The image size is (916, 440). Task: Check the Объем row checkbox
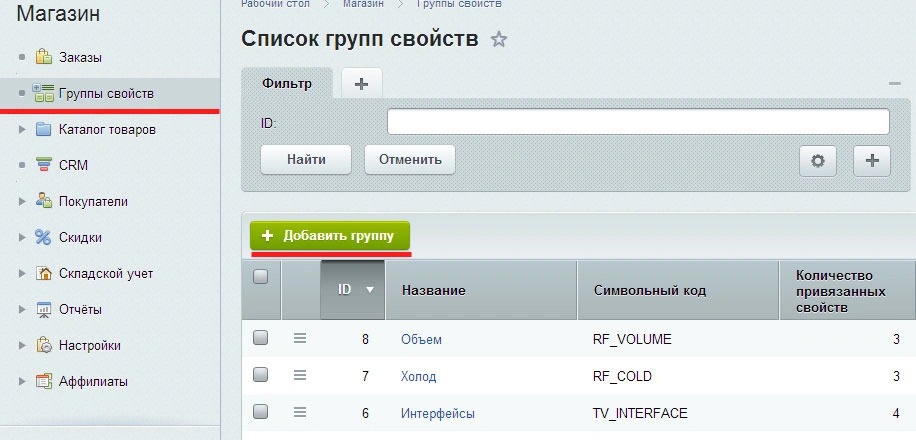tap(261, 338)
